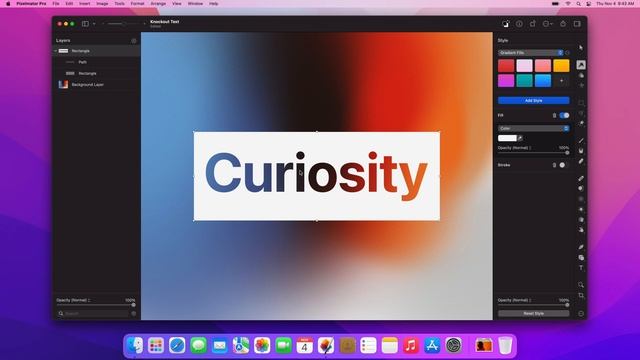Open Music app from the Dock
Viewport: 640px width, 360px height.
[411, 345]
